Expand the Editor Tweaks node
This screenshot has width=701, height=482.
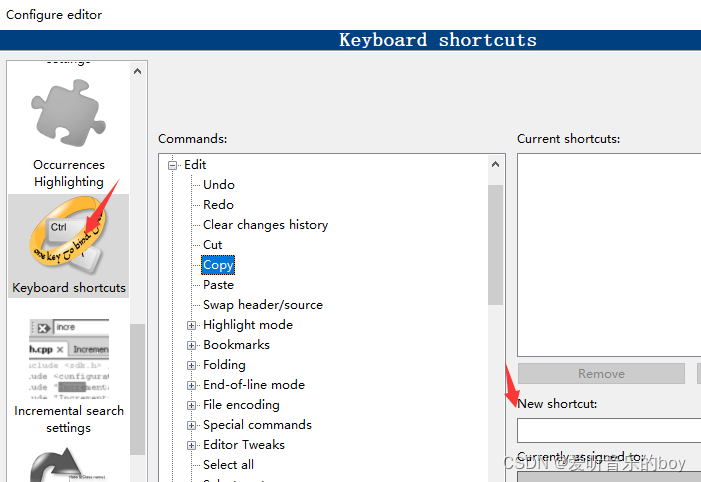191,445
